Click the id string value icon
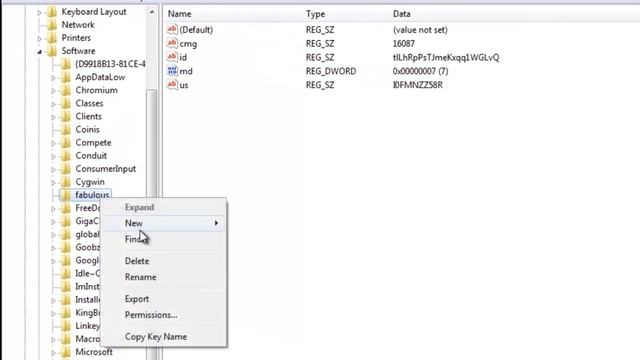 pyautogui.click(x=172, y=57)
